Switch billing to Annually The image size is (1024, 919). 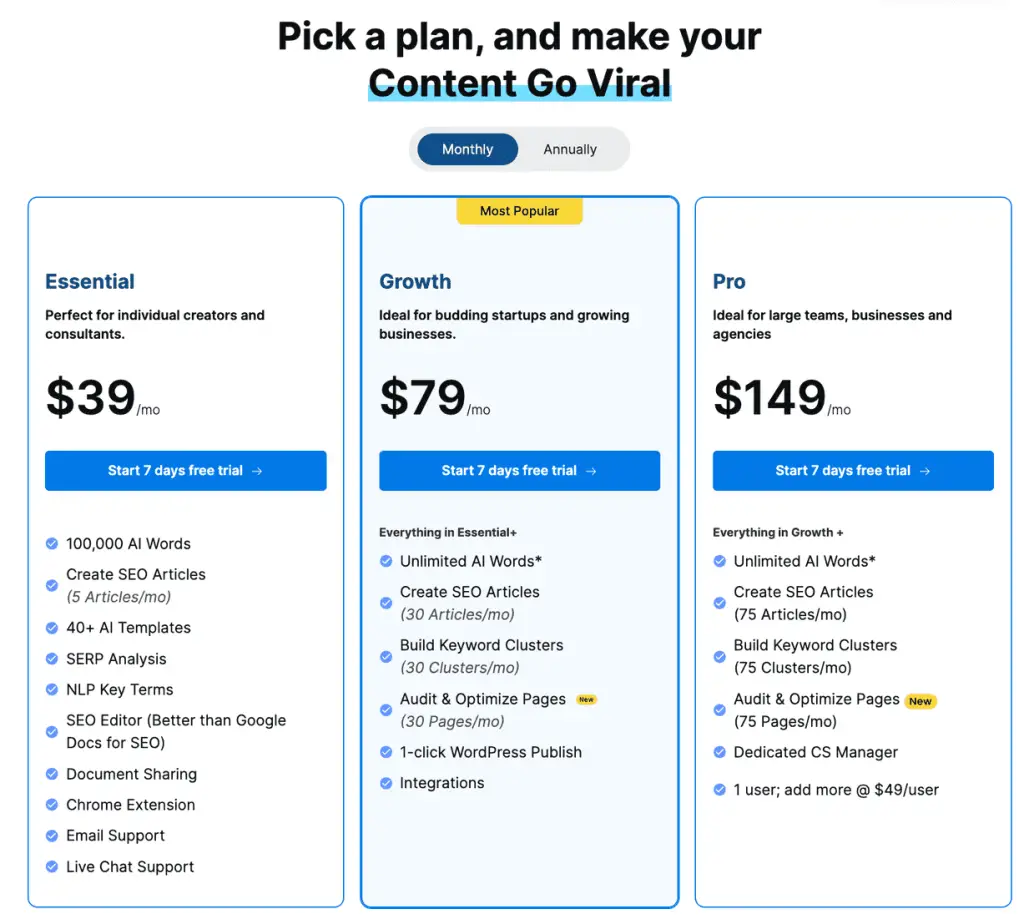tap(570, 149)
